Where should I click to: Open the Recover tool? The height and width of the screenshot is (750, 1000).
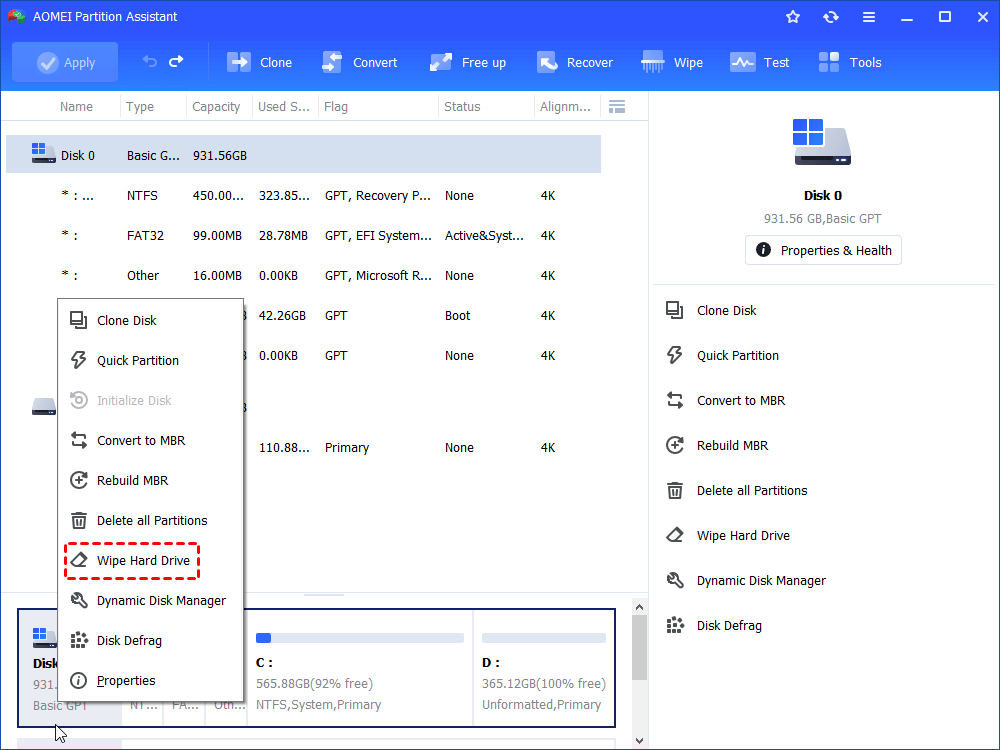574,62
